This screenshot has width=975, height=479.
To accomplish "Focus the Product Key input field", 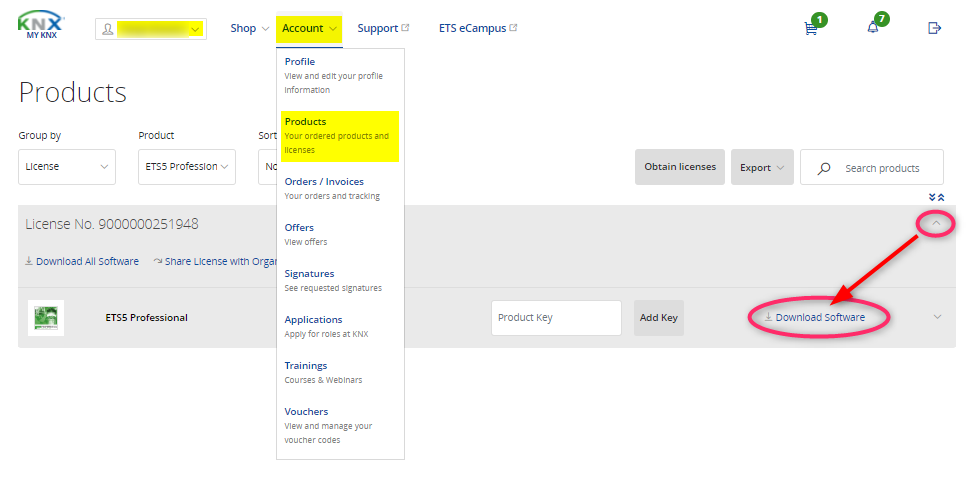I will (557, 318).
